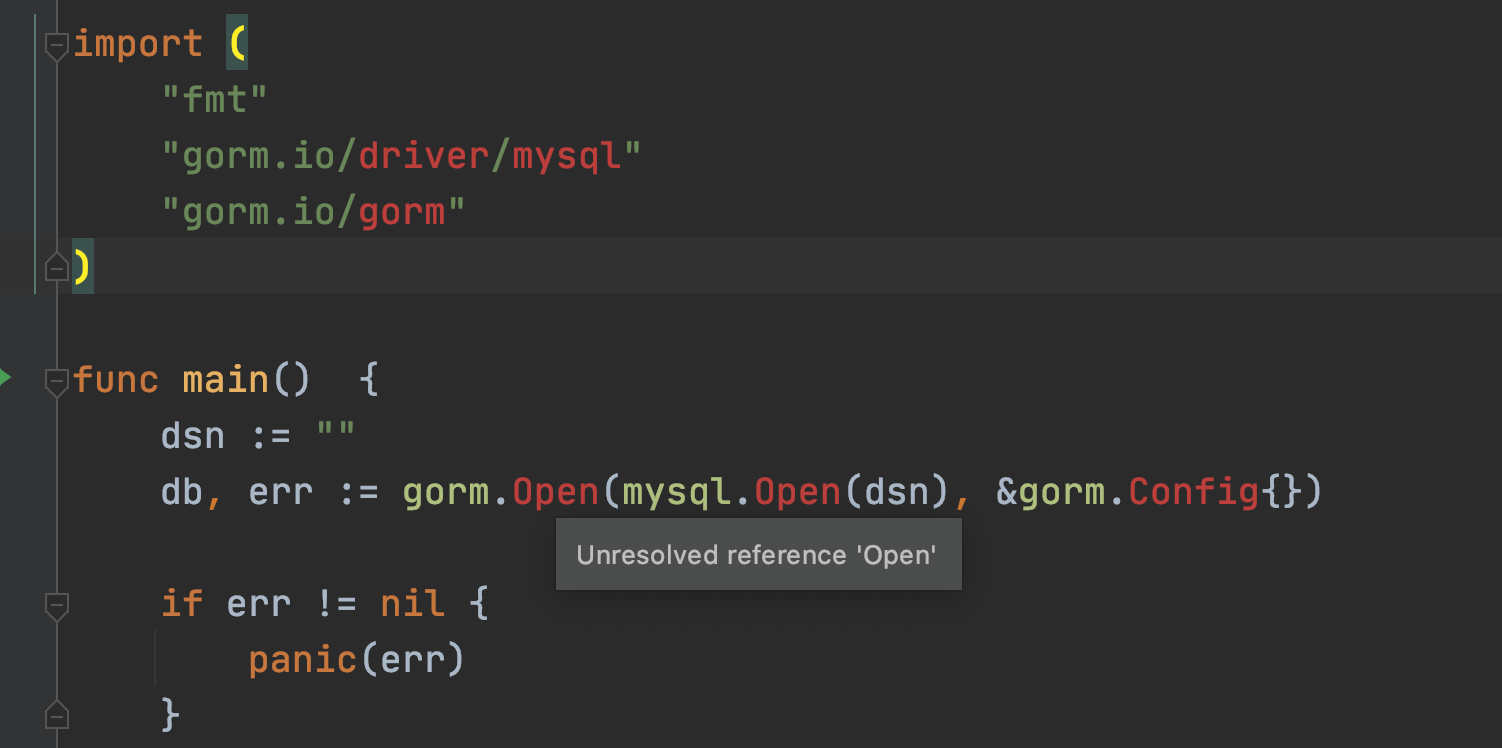Click the nil keyword

coord(413,604)
